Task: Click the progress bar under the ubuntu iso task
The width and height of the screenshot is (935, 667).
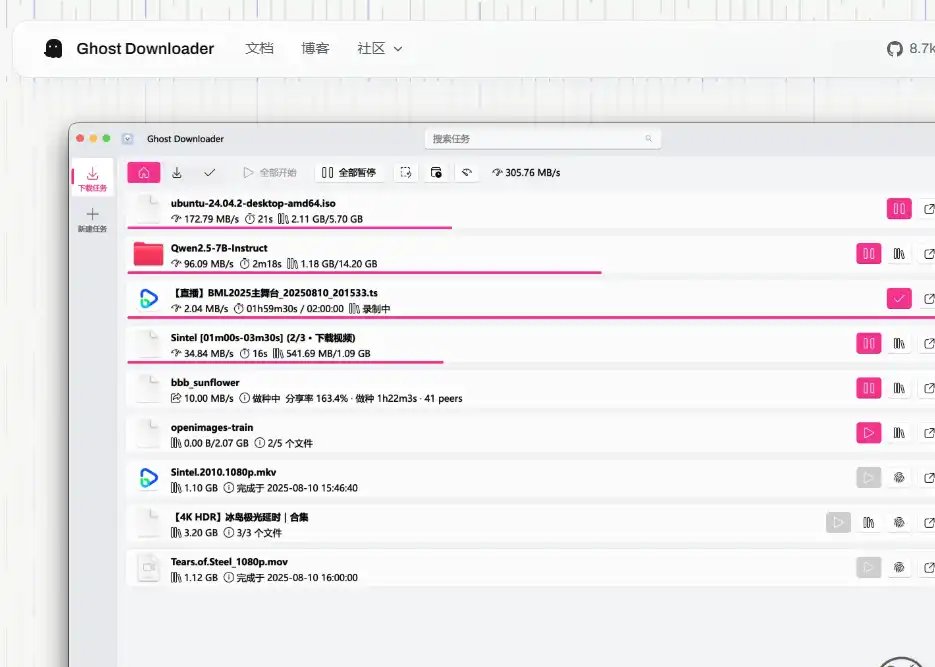Action: 290,227
